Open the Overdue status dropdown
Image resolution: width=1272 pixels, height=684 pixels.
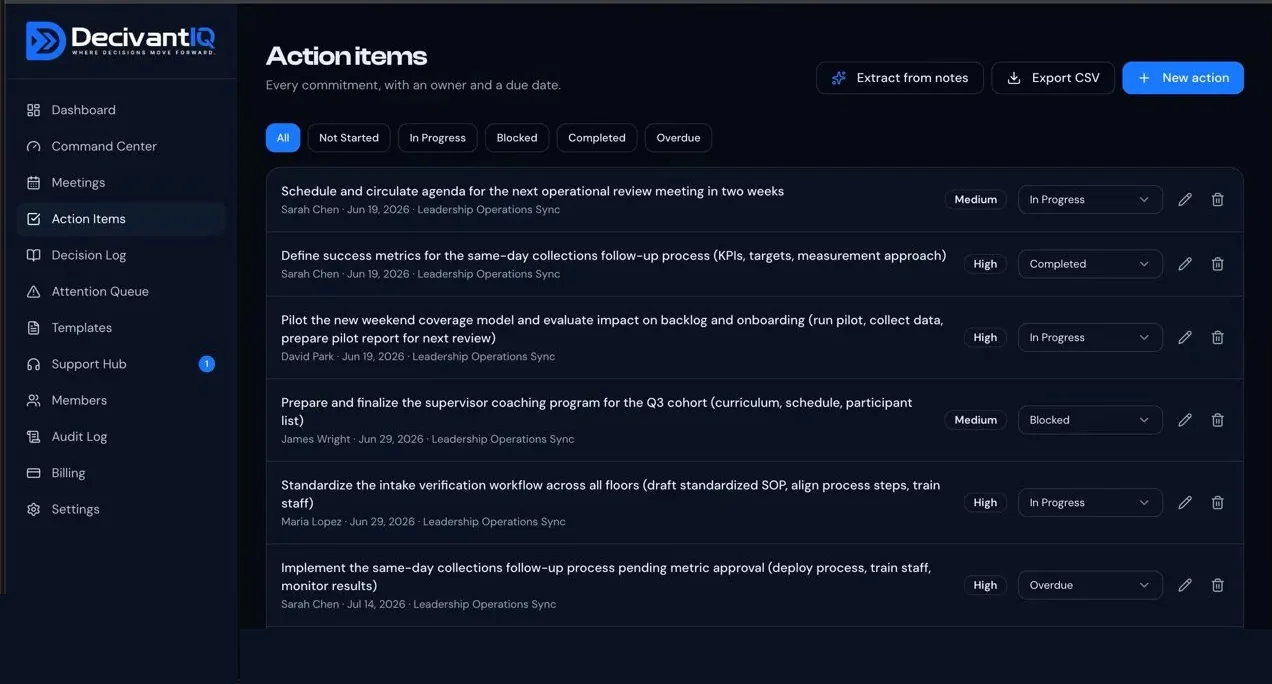click(x=1090, y=585)
